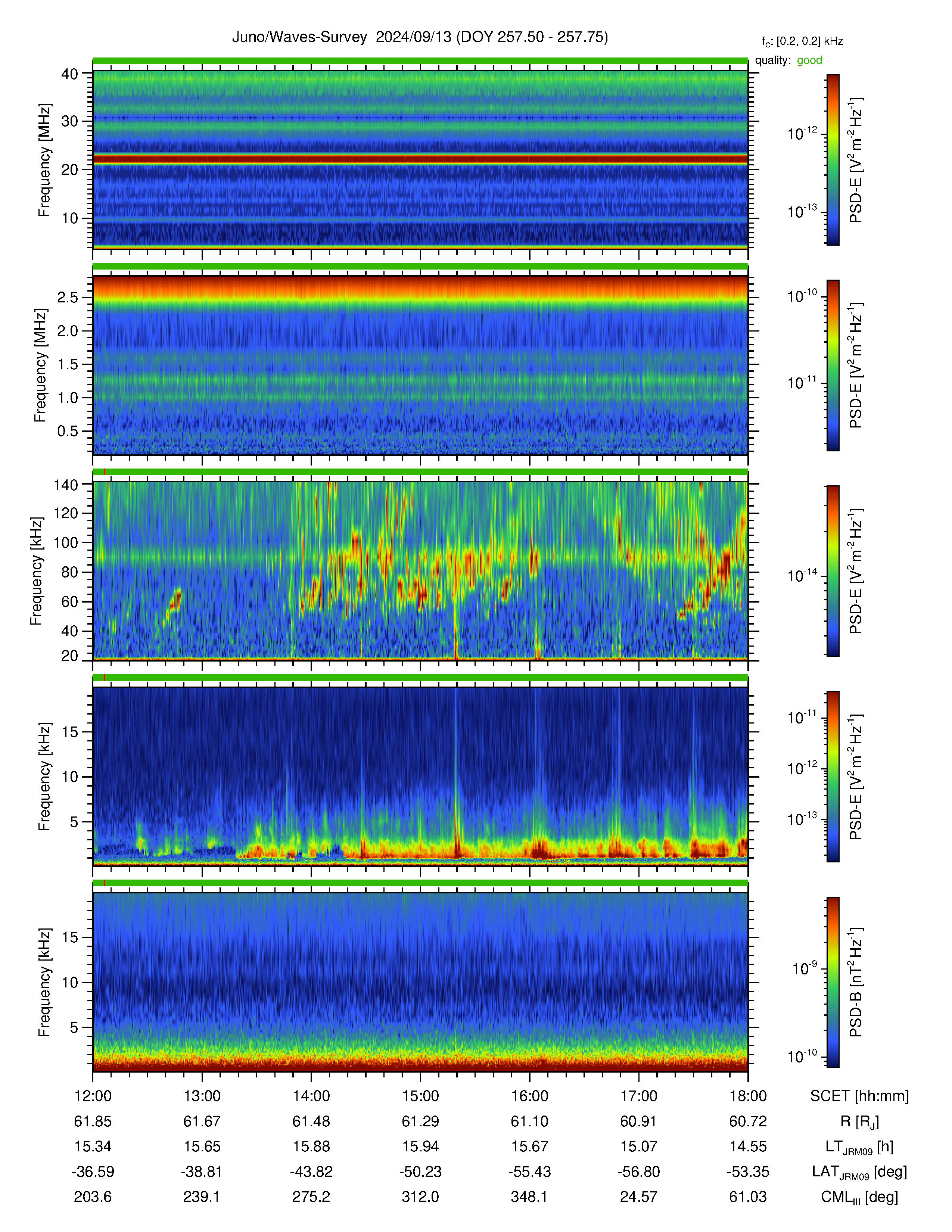Viewport: 952px width, 1232px height.
Task: Click the R [RJ] row label
Action: click(859, 1121)
